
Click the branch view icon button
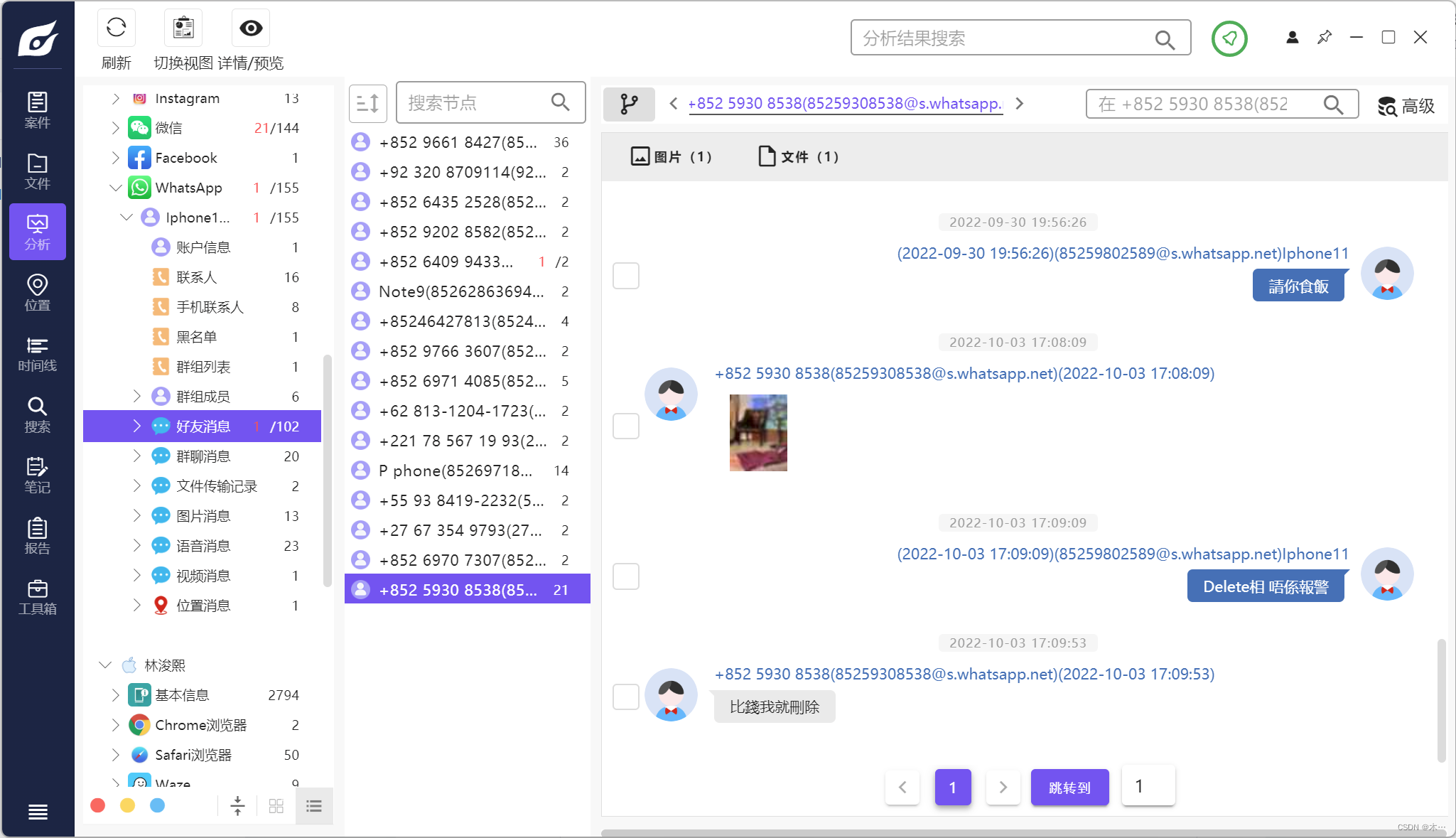click(x=629, y=104)
